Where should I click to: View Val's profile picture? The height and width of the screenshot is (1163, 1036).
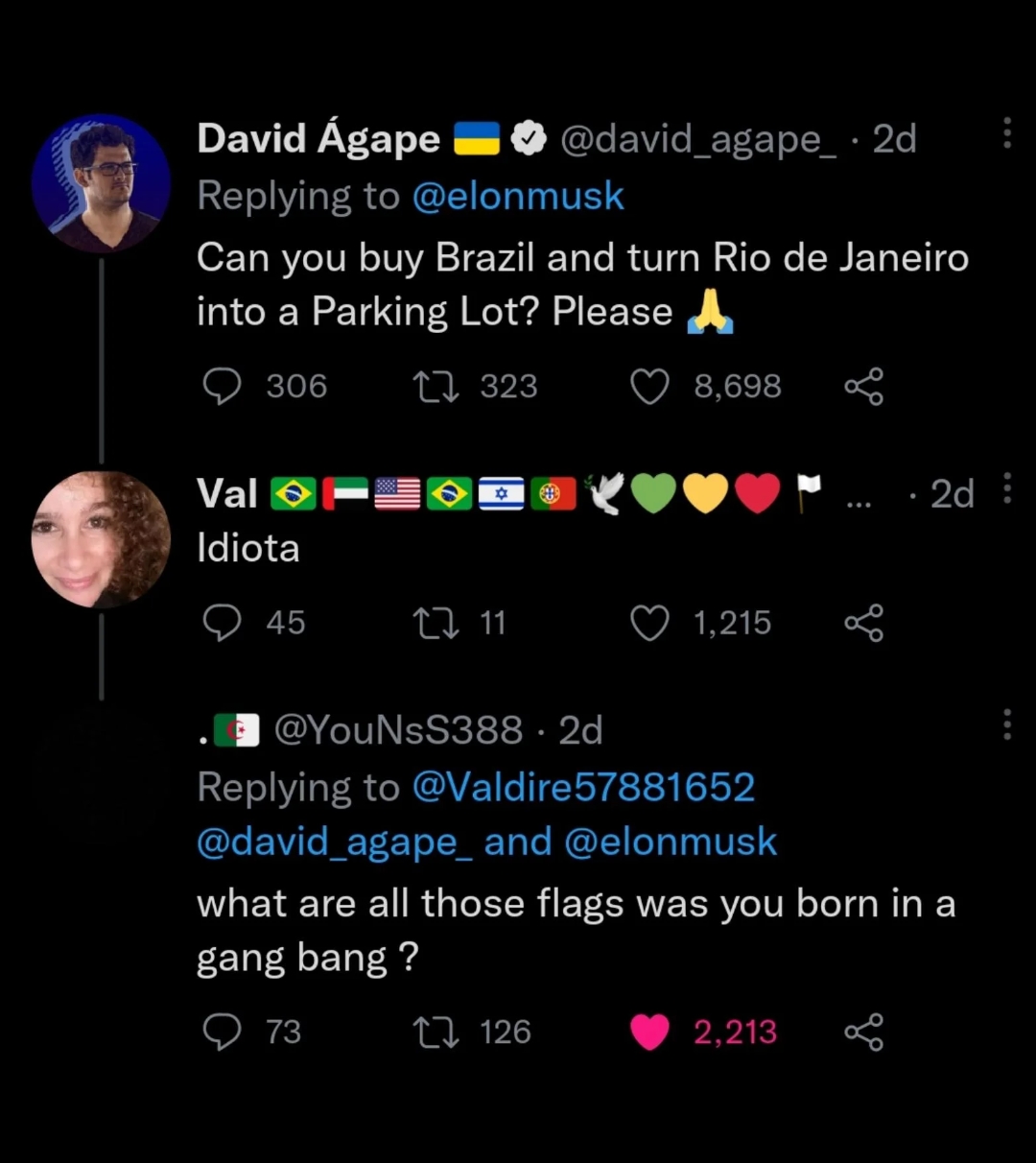click(101, 539)
